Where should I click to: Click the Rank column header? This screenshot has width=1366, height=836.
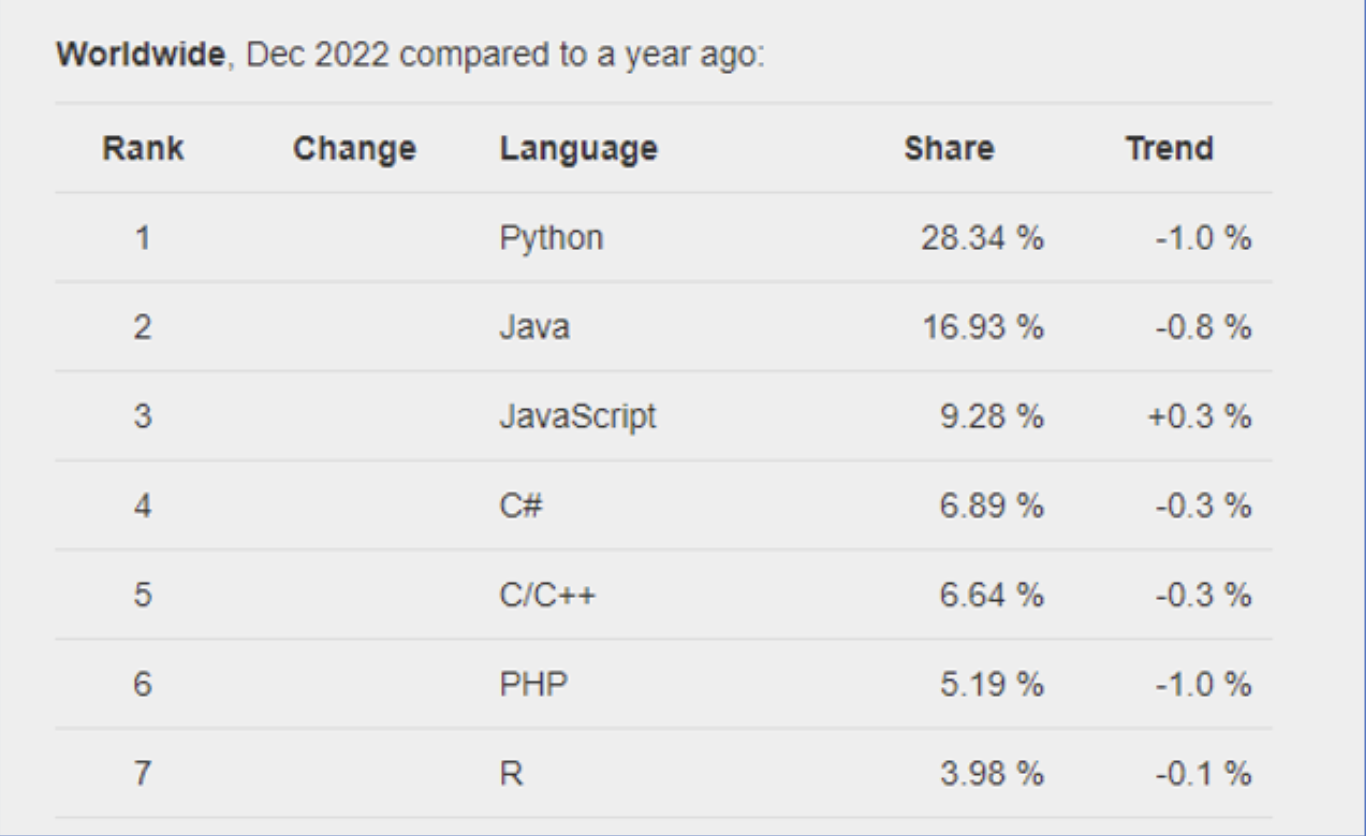point(142,149)
